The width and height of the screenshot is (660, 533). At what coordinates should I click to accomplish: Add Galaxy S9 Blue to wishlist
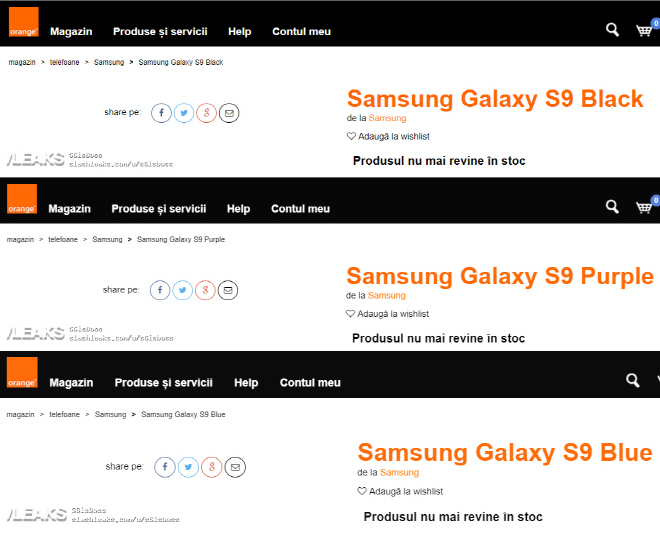coord(400,491)
